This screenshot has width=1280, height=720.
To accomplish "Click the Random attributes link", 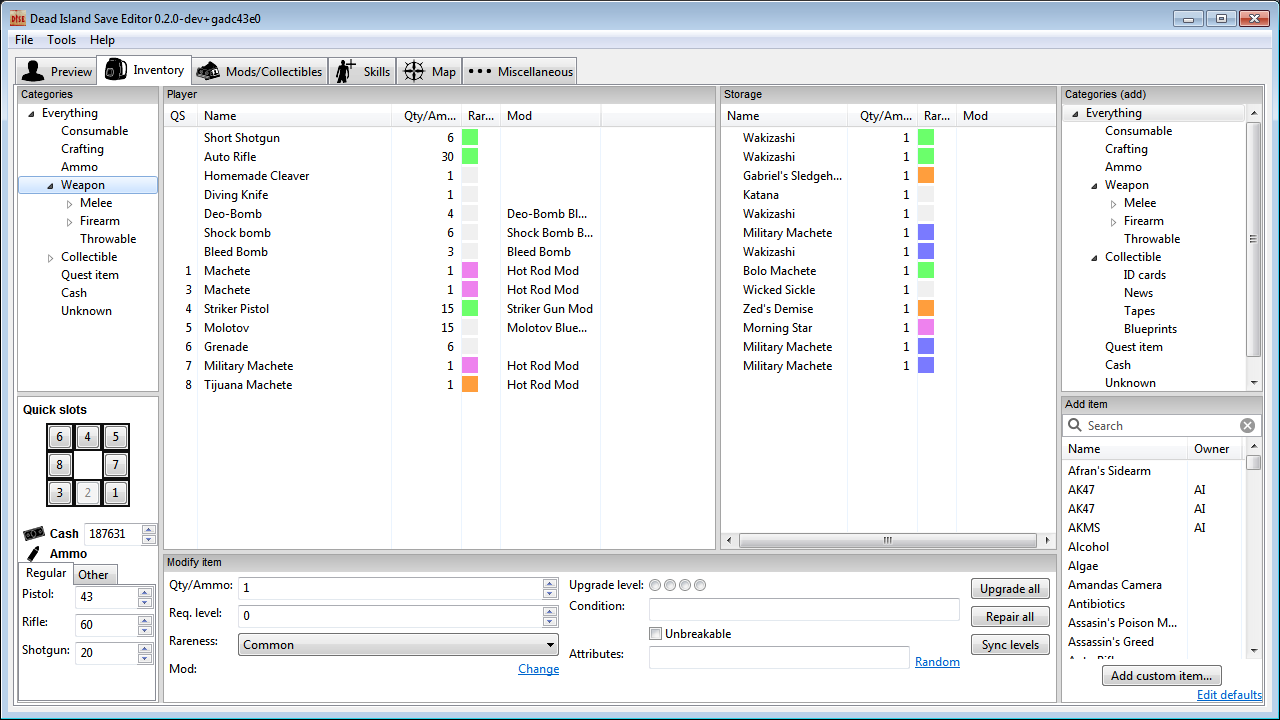I will click(937, 661).
